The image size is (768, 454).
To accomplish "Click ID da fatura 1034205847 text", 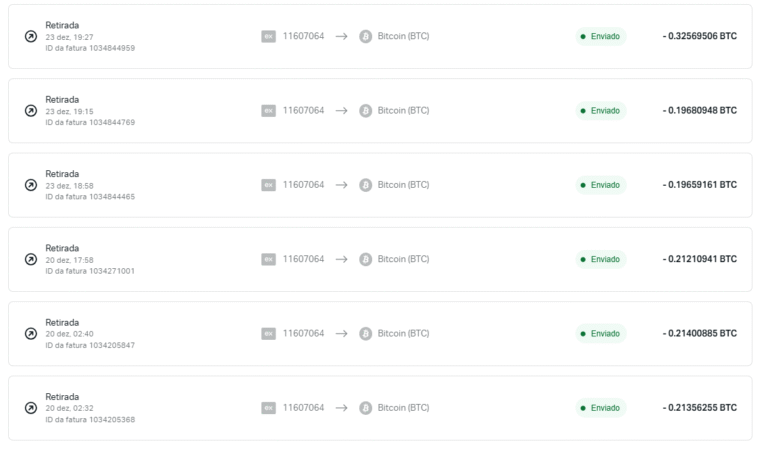I will [x=90, y=345].
